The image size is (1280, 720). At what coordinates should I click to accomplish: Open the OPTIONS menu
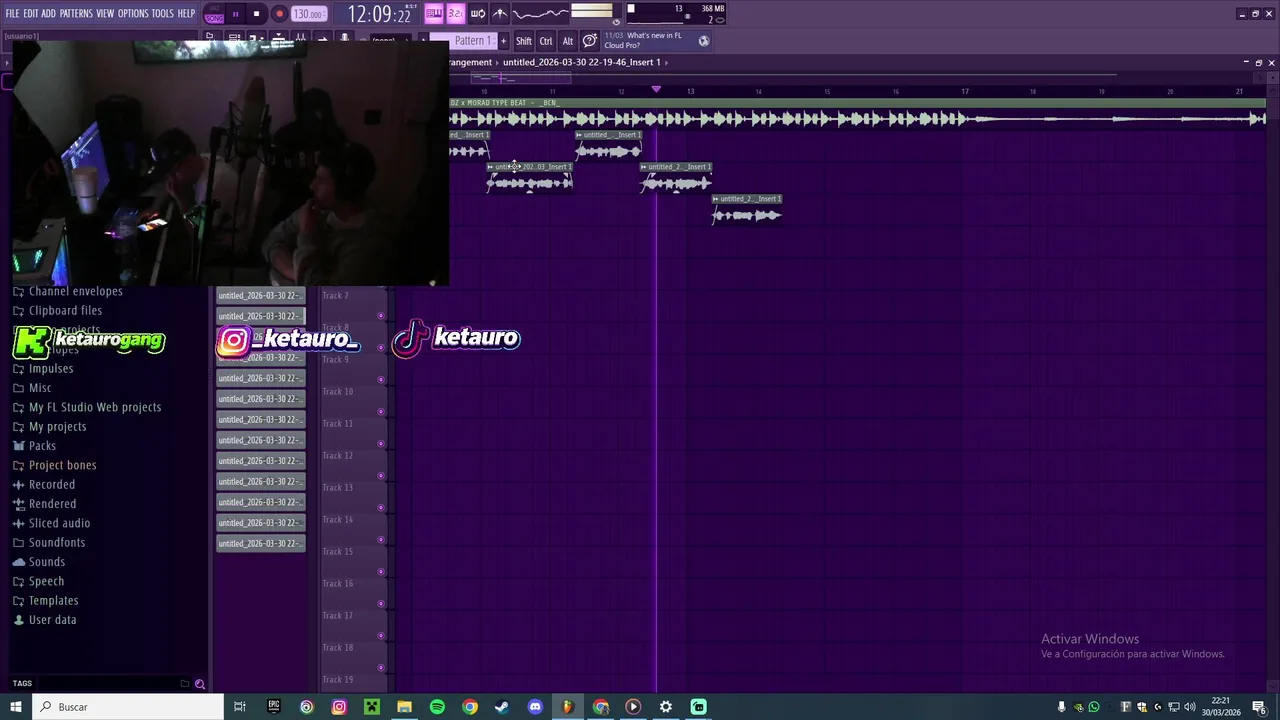133,13
